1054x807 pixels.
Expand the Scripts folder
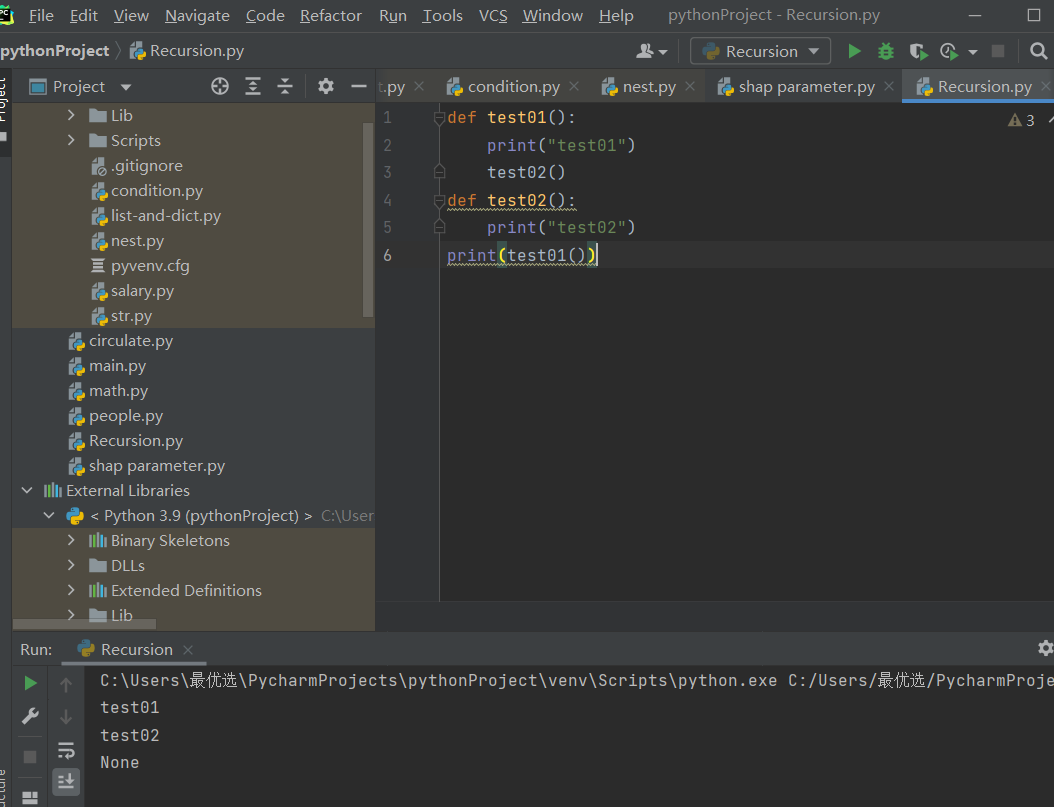[x=71, y=140]
